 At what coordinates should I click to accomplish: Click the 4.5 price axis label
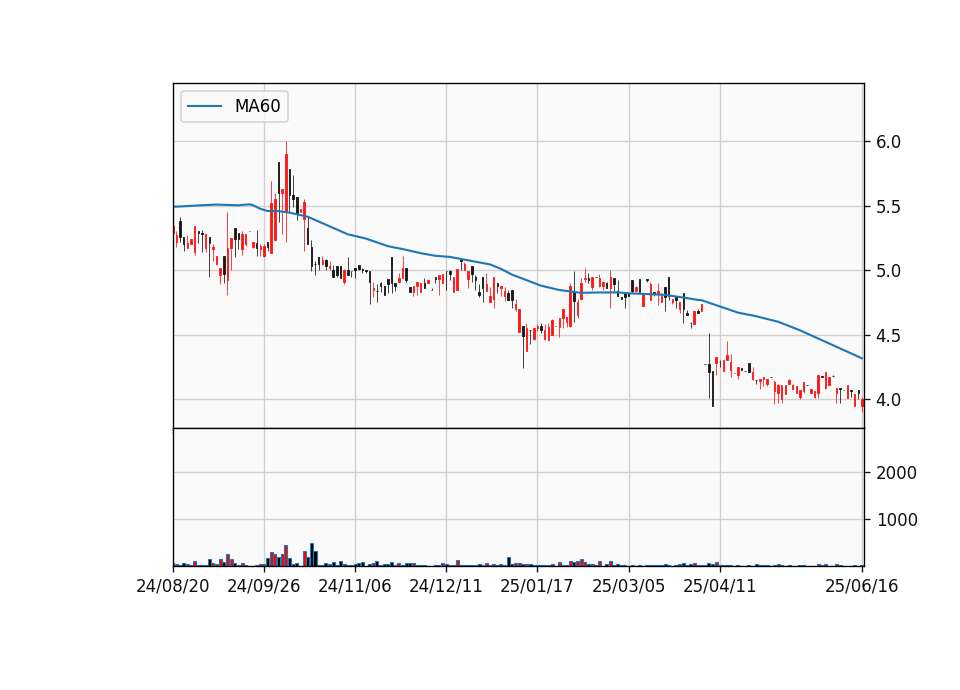click(888, 336)
